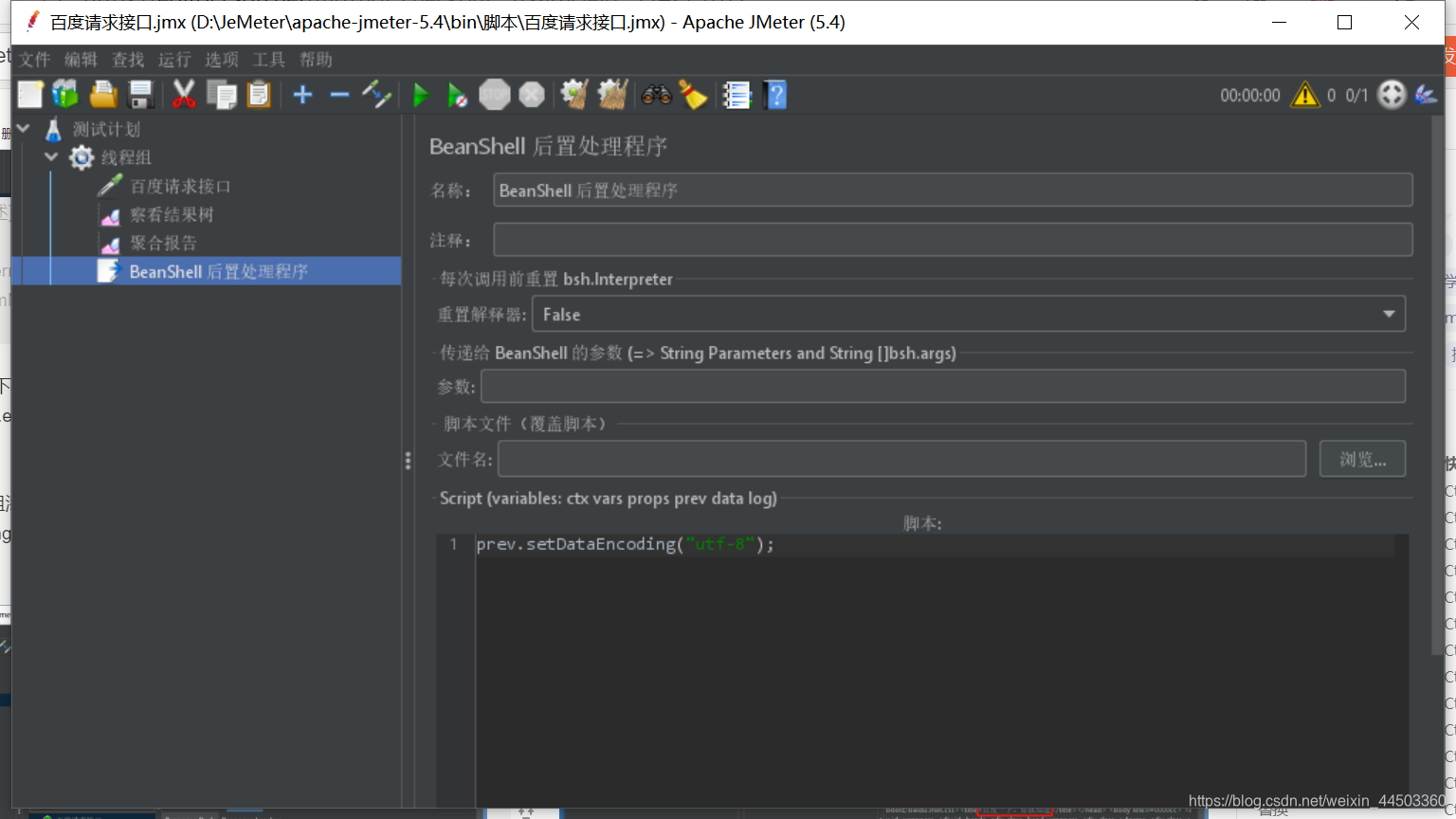Open the Function Helper dialog icon
1456x819 pixels.
coord(737,95)
